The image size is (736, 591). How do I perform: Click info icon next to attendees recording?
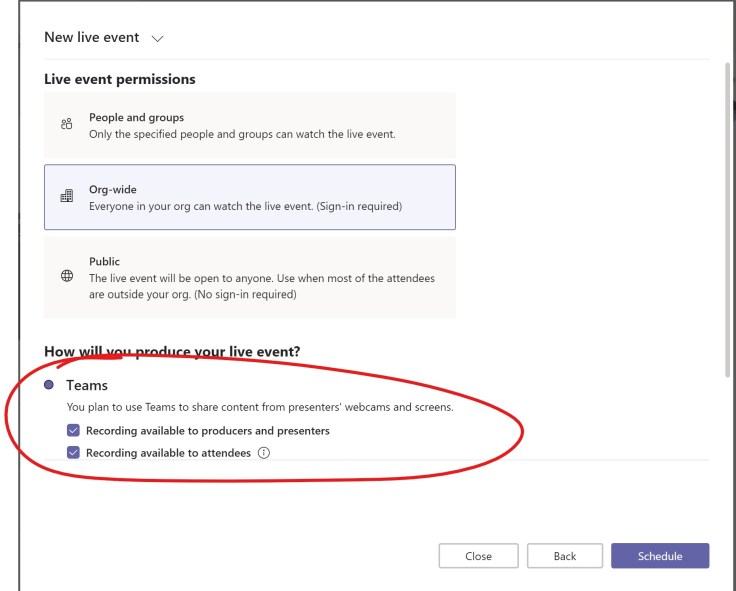[x=264, y=453]
